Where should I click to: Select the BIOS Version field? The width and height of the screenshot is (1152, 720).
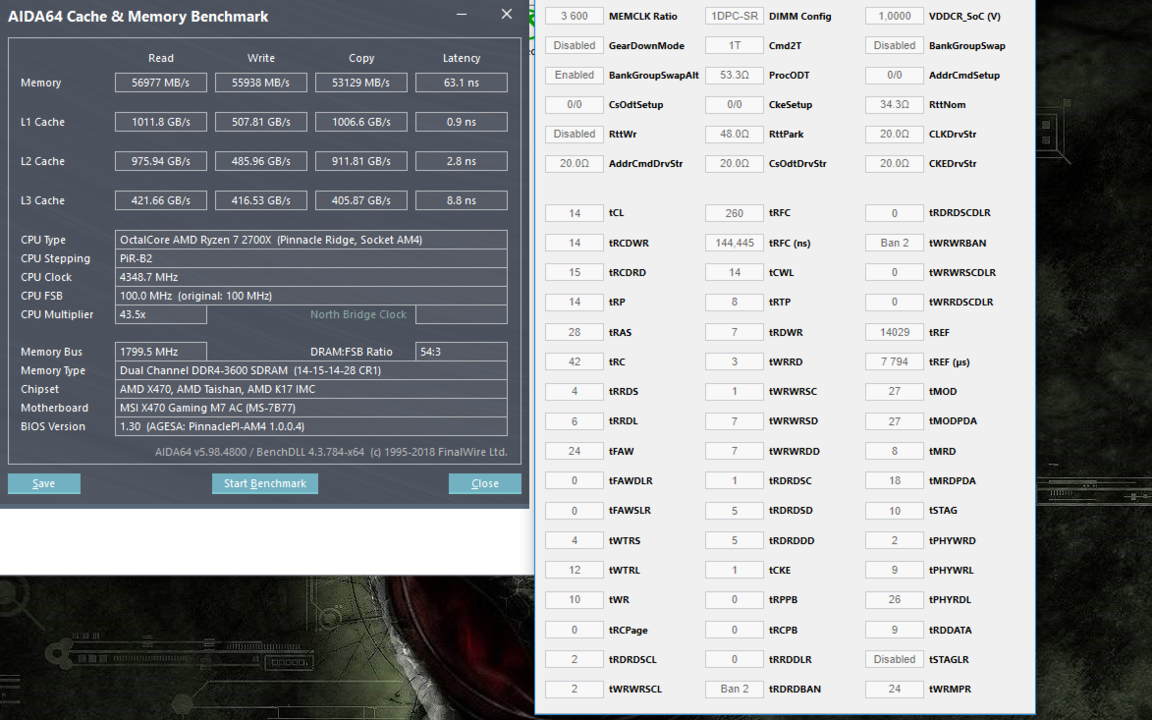click(x=311, y=426)
